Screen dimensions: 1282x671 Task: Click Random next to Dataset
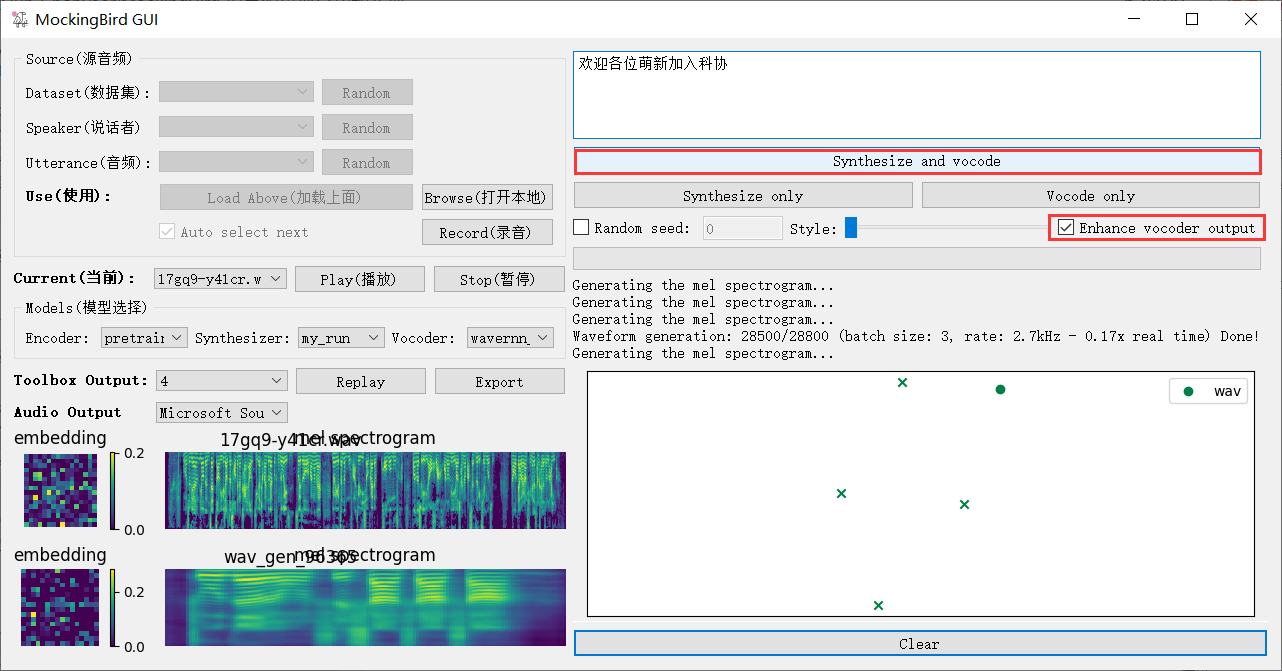367,92
